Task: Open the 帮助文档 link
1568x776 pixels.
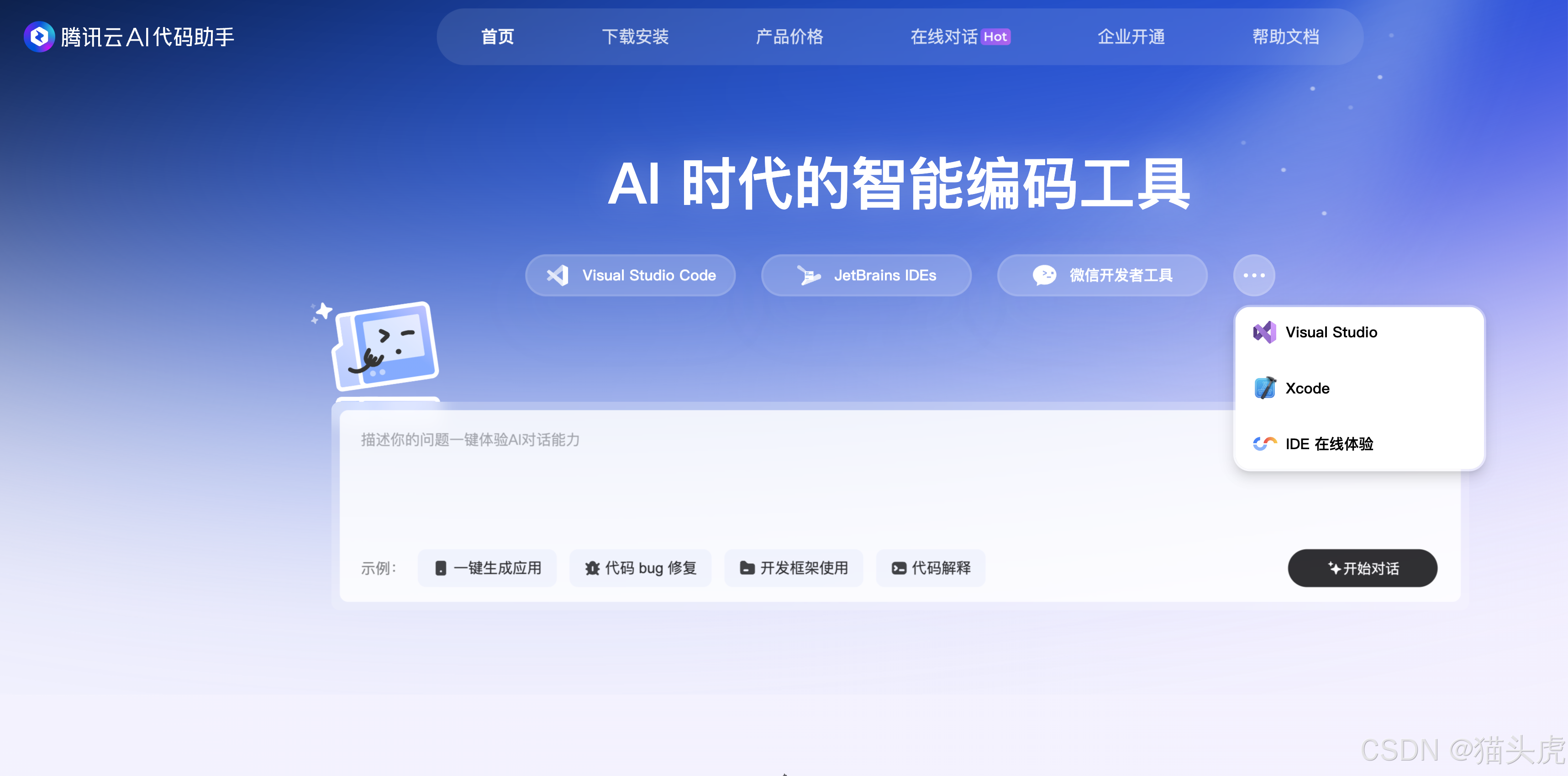Action: pyautogui.click(x=1285, y=37)
